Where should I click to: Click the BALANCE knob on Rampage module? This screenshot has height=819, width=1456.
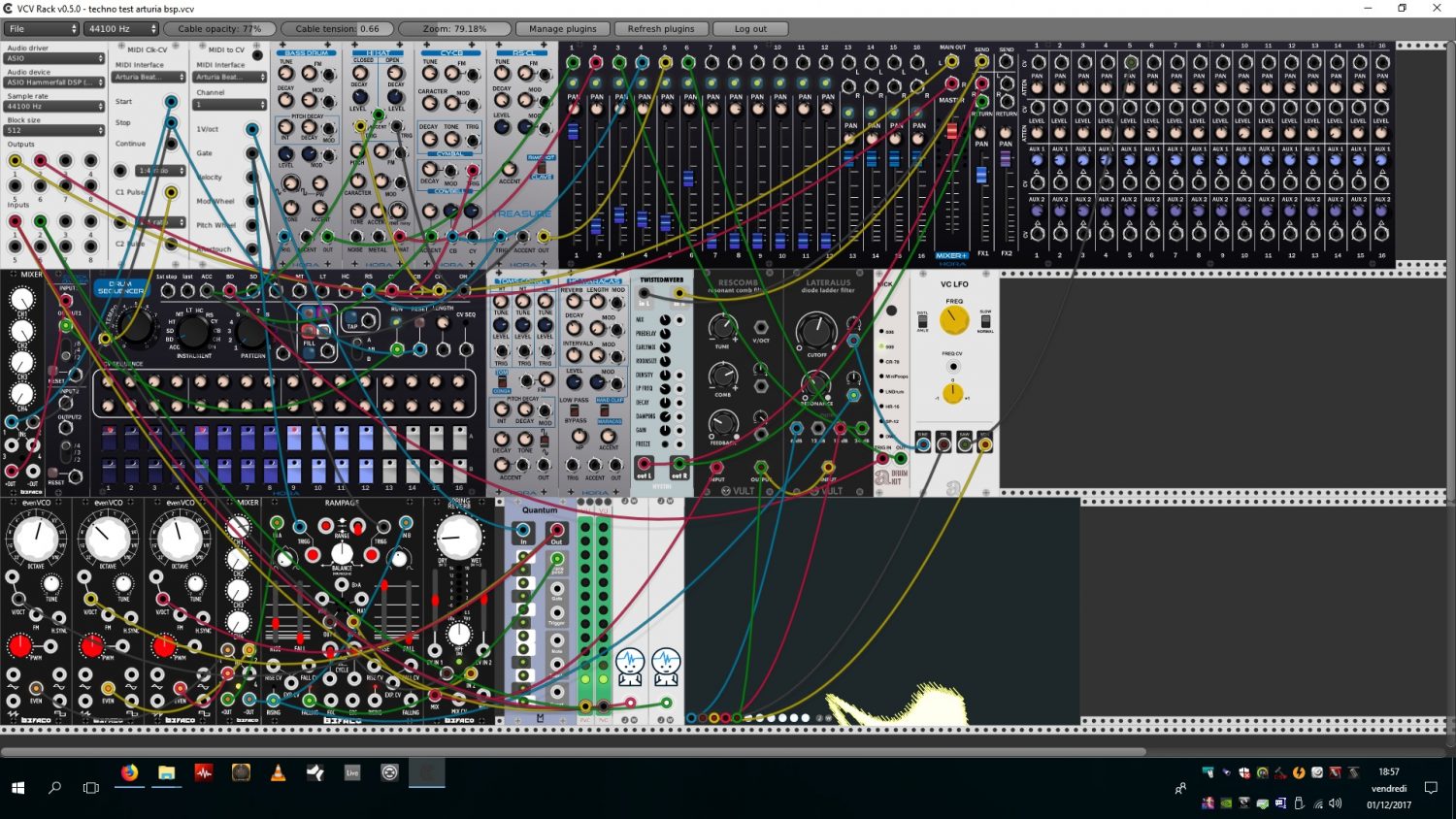(x=342, y=554)
